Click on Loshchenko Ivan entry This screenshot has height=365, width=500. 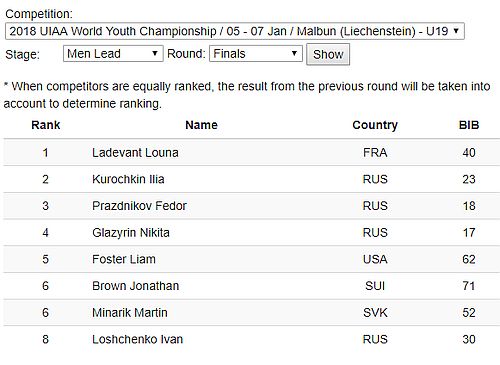[138, 339]
